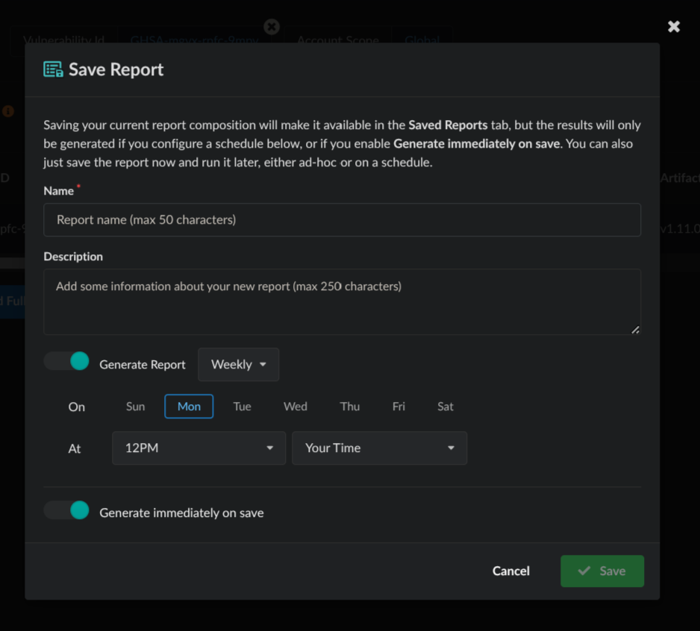Focus the Description text area
The width and height of the screenshot is (700, 631).
(x=341, y=301)
